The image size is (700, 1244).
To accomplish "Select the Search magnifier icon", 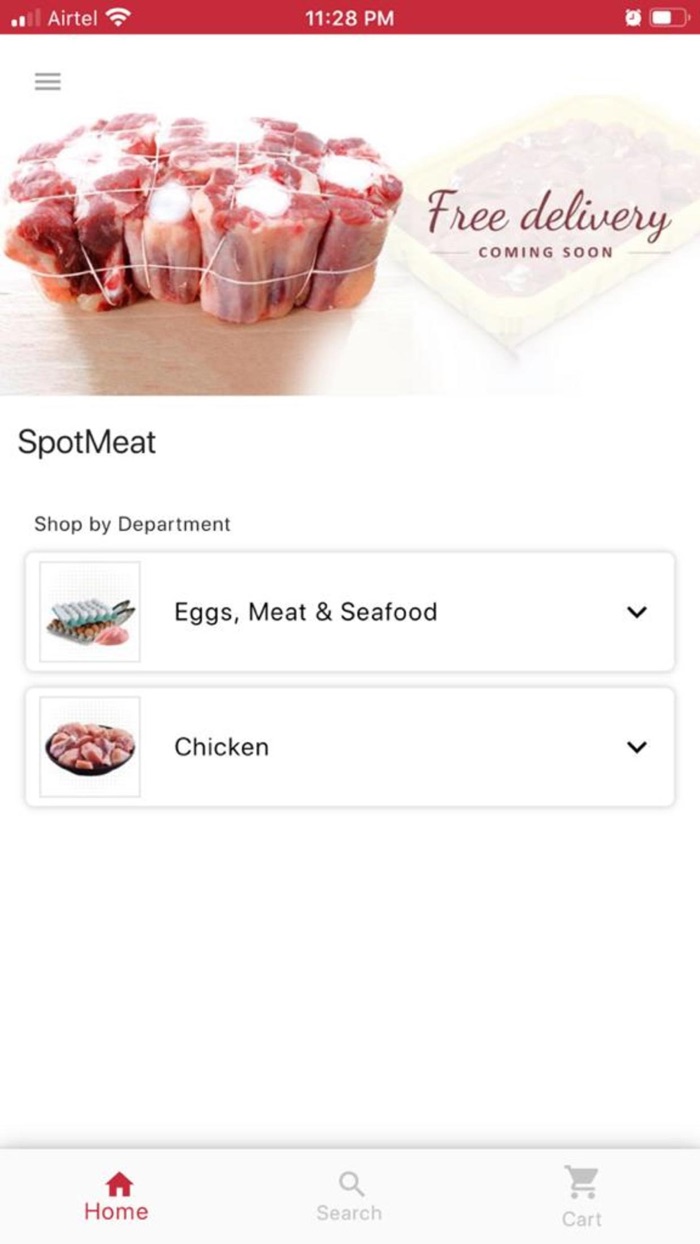I will click(x=350, y=1183).
